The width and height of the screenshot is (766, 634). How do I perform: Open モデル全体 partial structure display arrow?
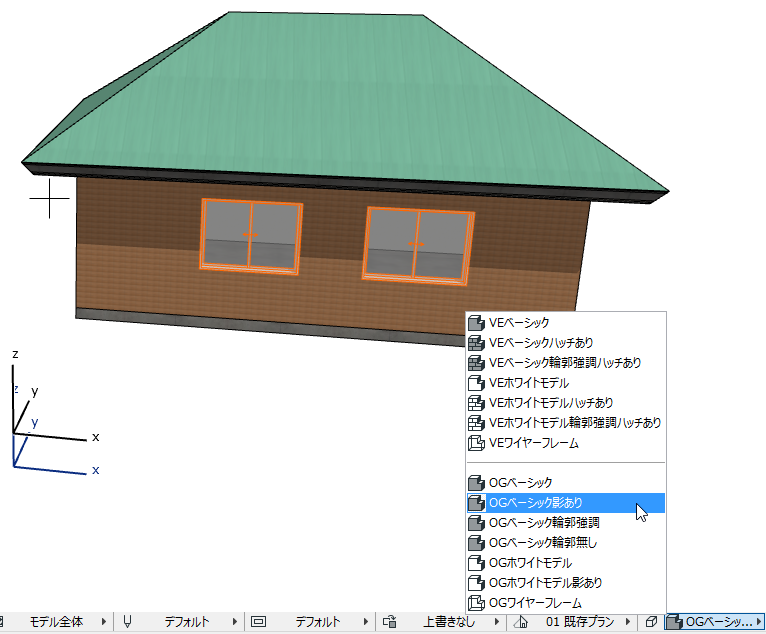coord(104,622)
